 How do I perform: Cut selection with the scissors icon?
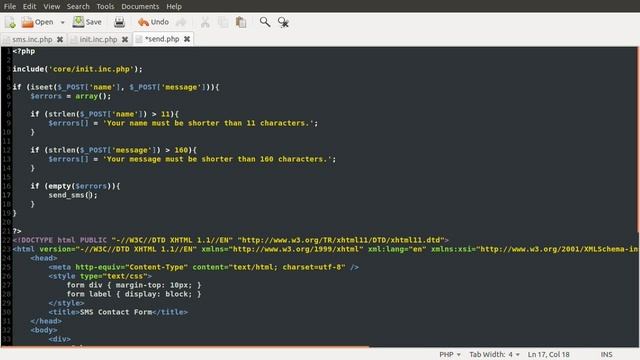point(205,22)
